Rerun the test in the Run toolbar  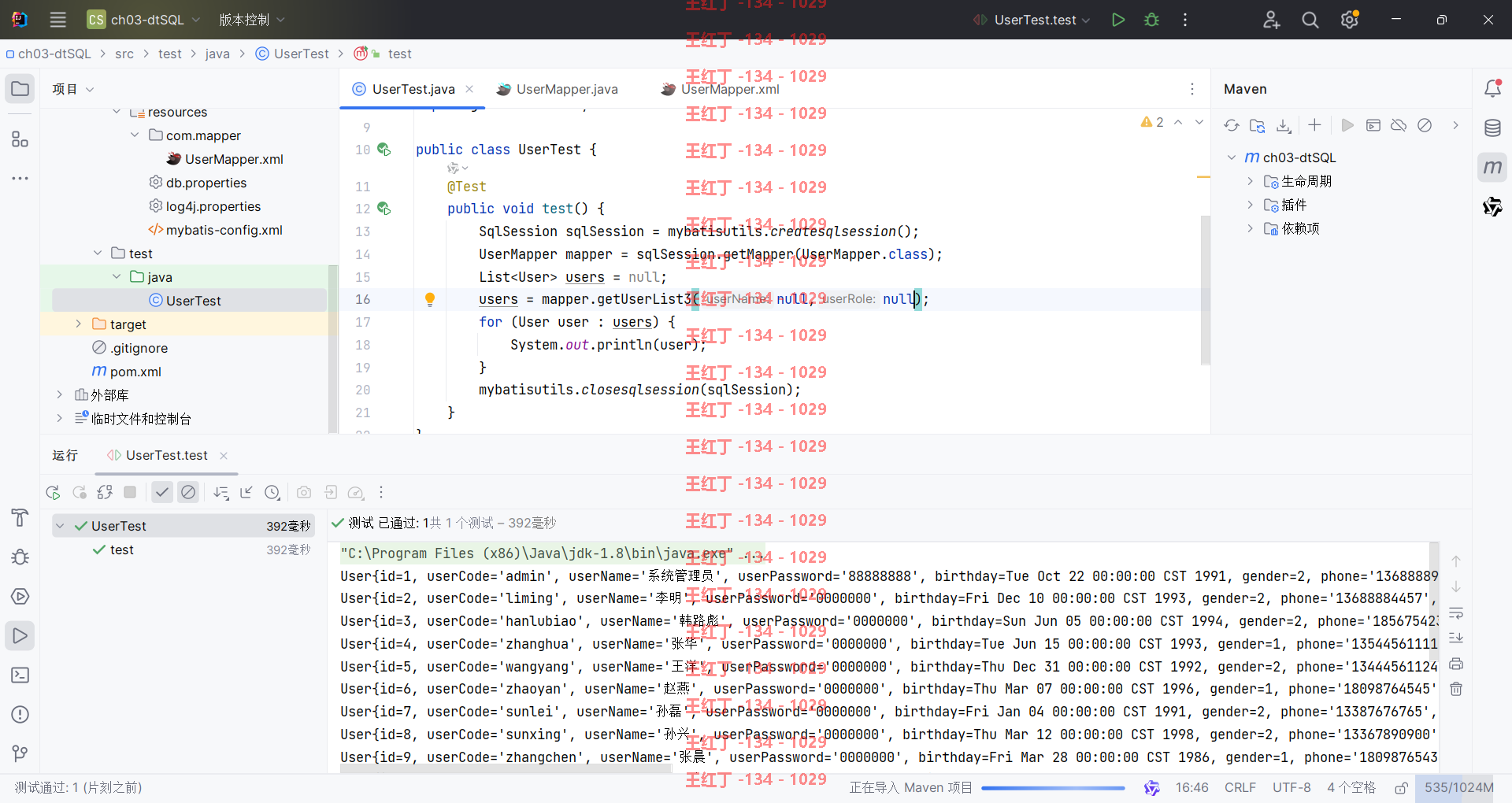[53, 492]
